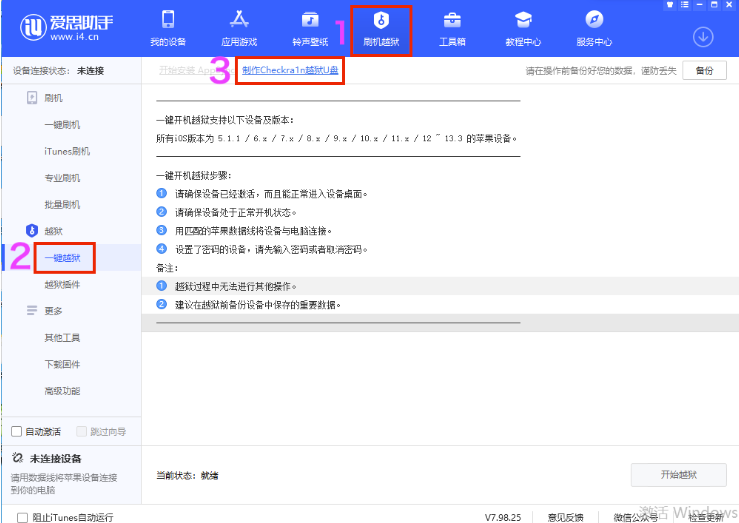Toggle the 跳过向导 checkbox
Image resolution: width=739 pixels, height=523 pixels.
click(81, 431)
